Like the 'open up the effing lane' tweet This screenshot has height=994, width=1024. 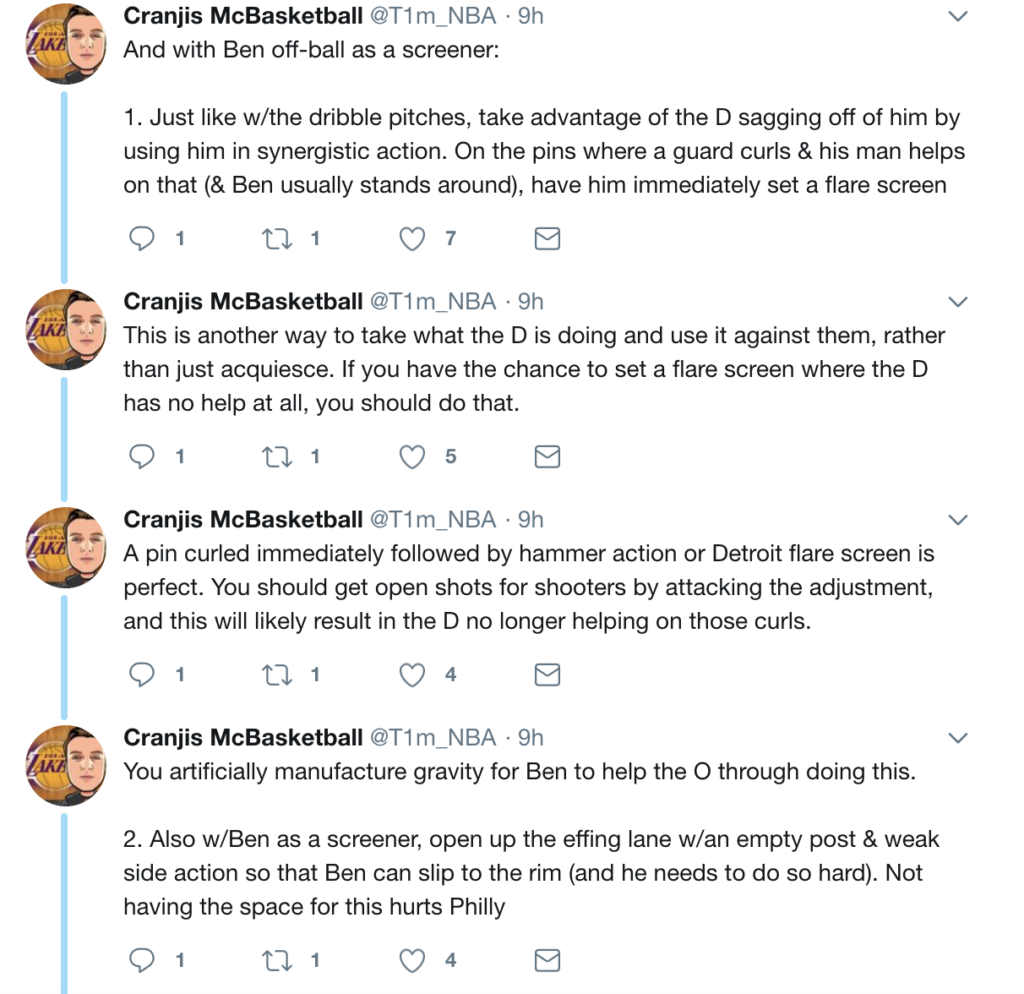pos(412,960)
